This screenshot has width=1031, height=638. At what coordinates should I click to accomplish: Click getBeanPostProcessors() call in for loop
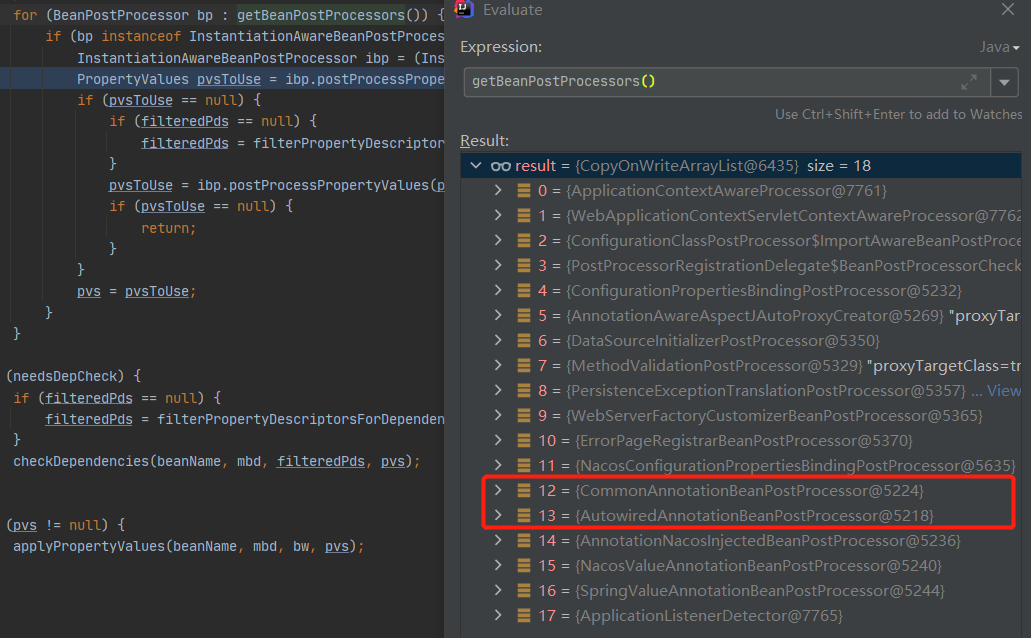[332, 15]
